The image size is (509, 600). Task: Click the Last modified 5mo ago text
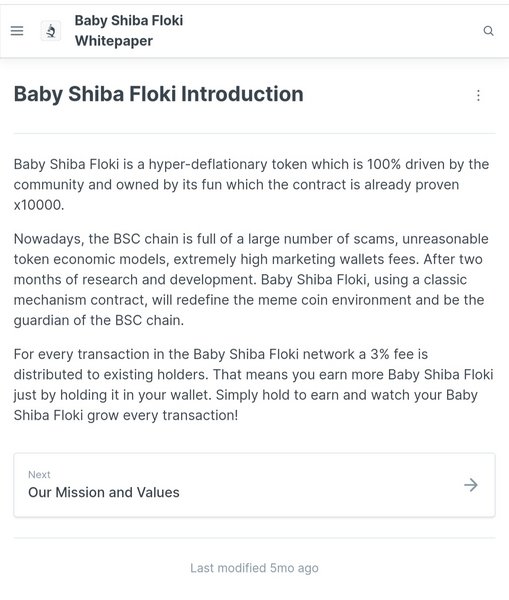254,568
